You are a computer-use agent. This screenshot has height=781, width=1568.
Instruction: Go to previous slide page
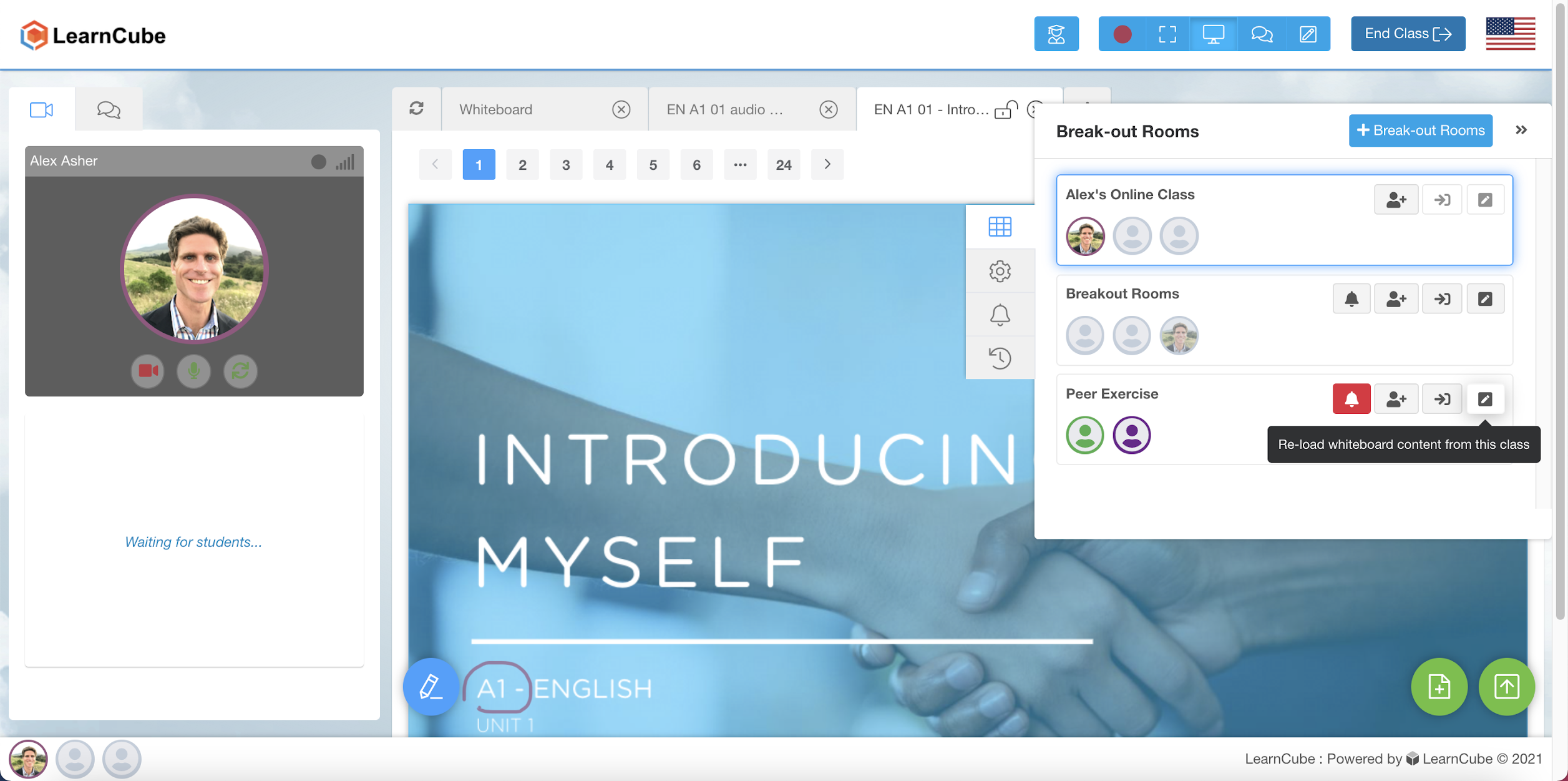pyautogui.click(x=435, y=164)
